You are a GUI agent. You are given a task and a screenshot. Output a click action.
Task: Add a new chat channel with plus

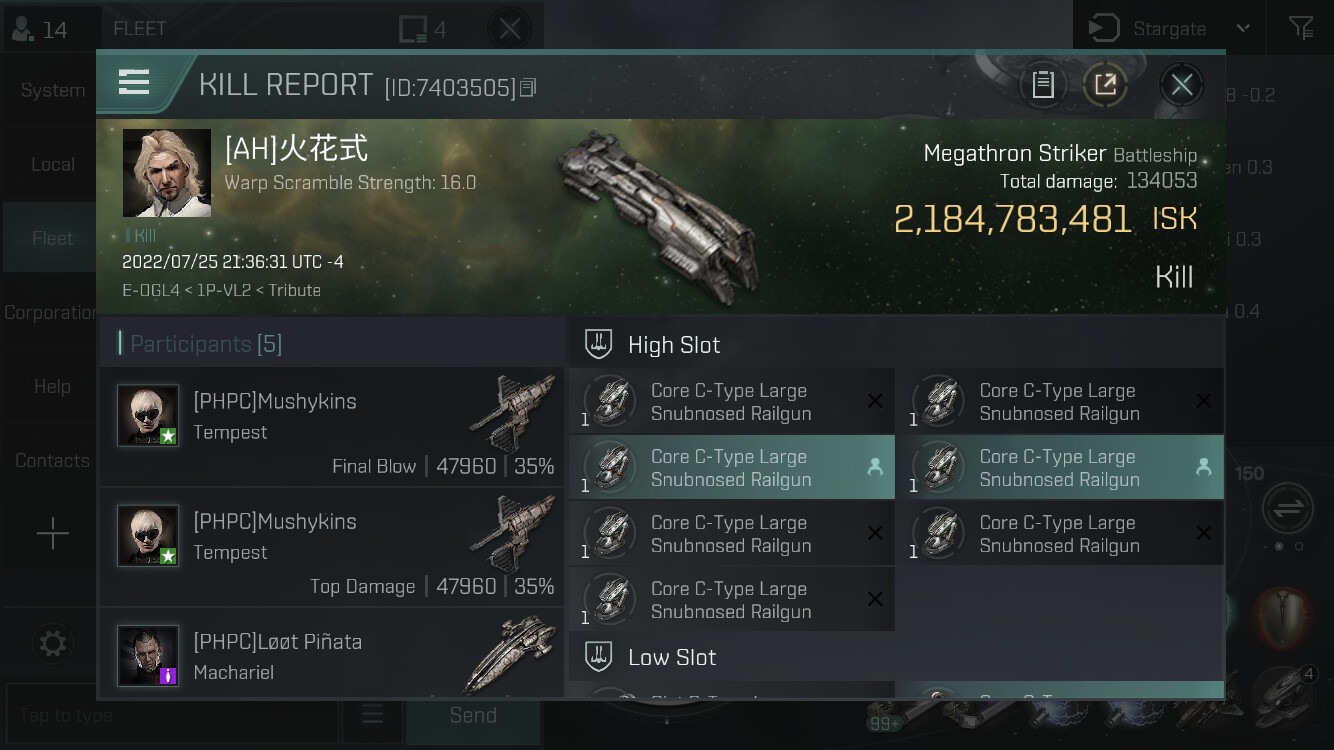pyautogui.click(x=52, y=534)
